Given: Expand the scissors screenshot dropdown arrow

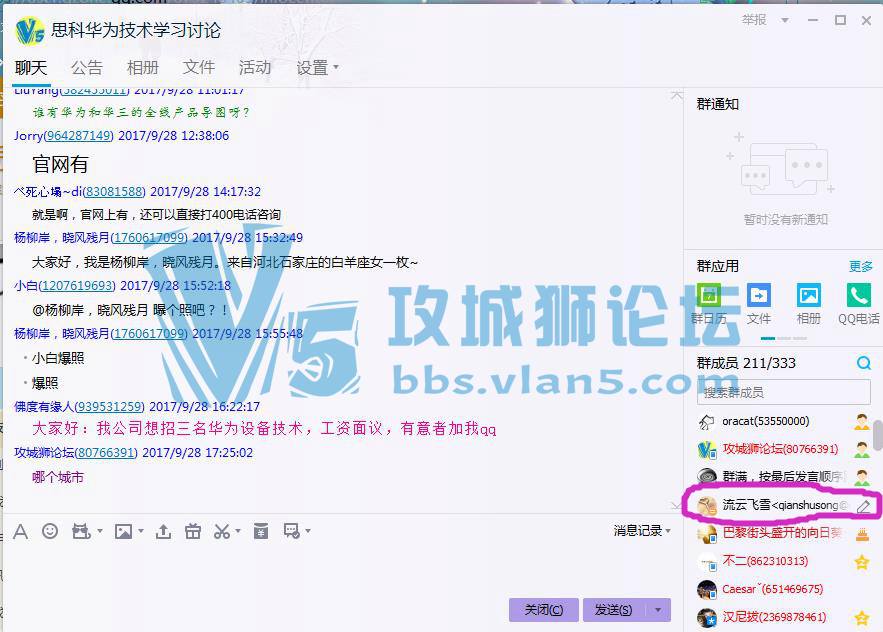Looking at the screenshot, I should click(x=238, y=531).
